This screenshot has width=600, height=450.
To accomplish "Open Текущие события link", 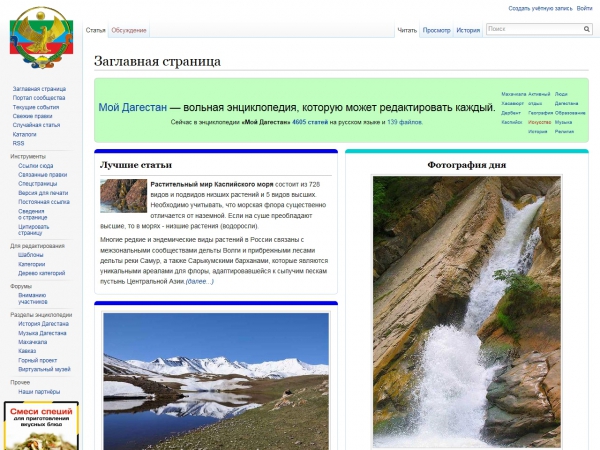I will coord(36,107).
